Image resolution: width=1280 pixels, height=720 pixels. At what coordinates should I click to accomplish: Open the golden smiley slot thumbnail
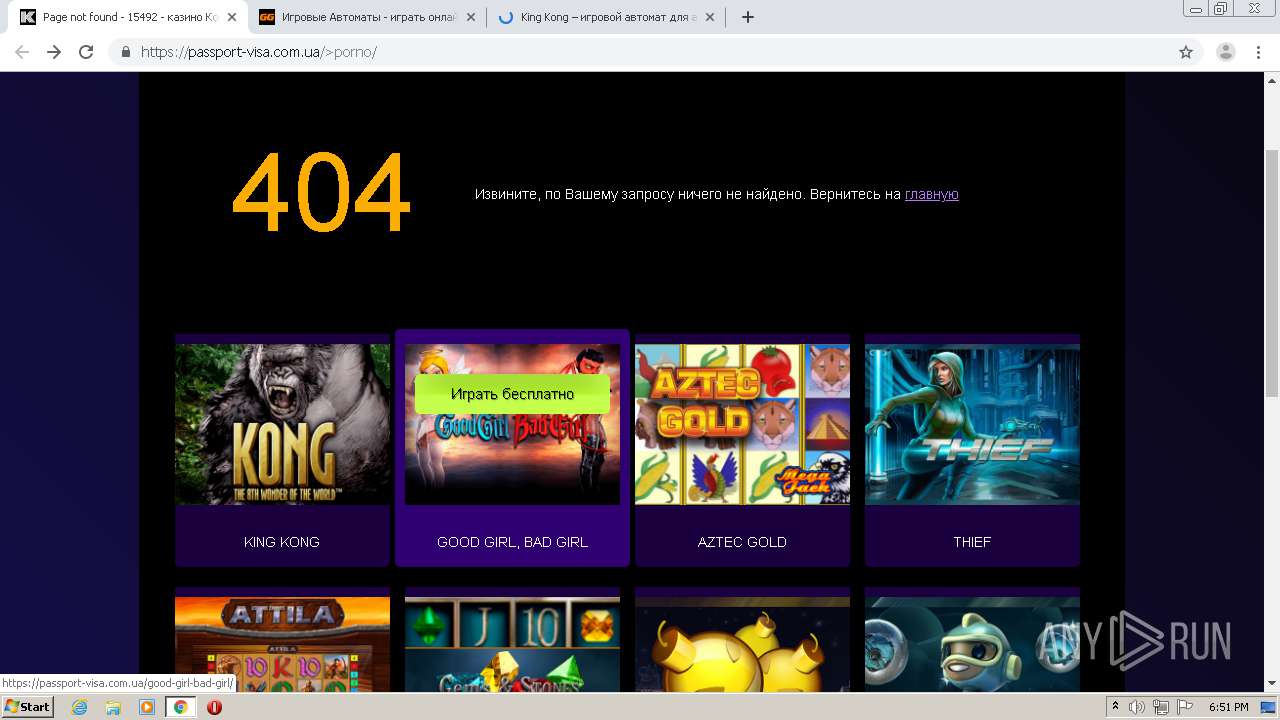pyautogui.click(x=742, y=644)
